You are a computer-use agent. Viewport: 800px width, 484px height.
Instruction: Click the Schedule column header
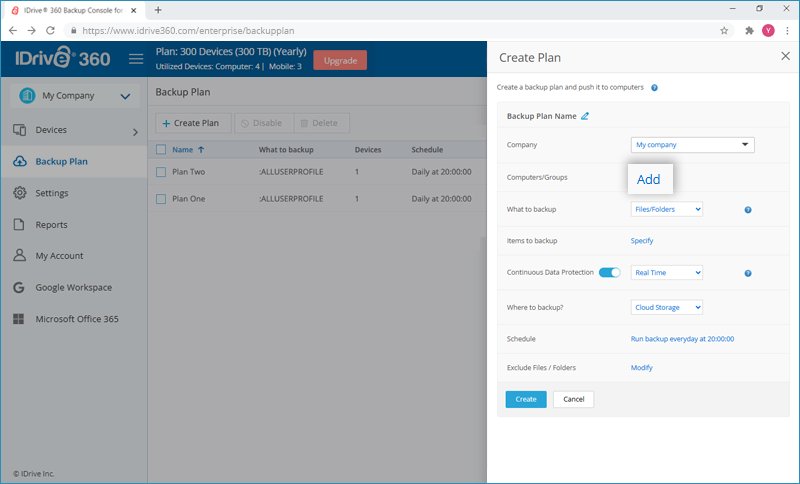pyautogui.click(x=427, y=149)
